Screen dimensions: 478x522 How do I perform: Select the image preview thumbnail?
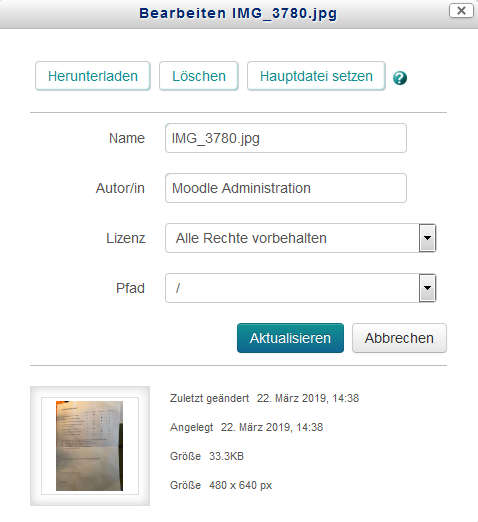pyautogui.click(x=90, y=446)
